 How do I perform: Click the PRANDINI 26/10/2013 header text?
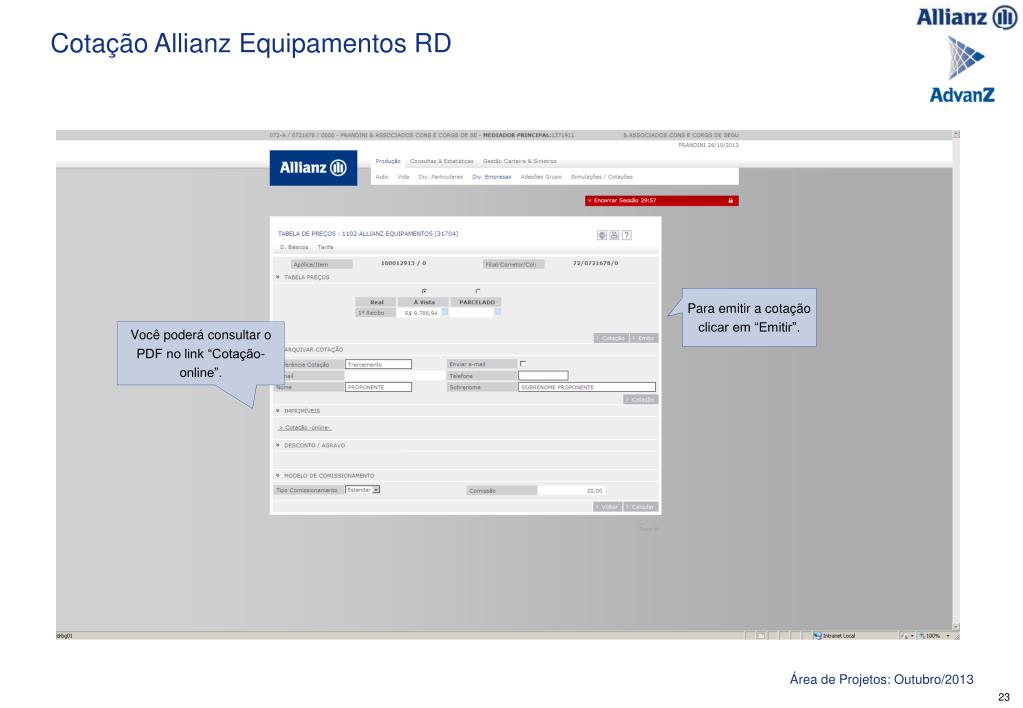click(708, 145)
